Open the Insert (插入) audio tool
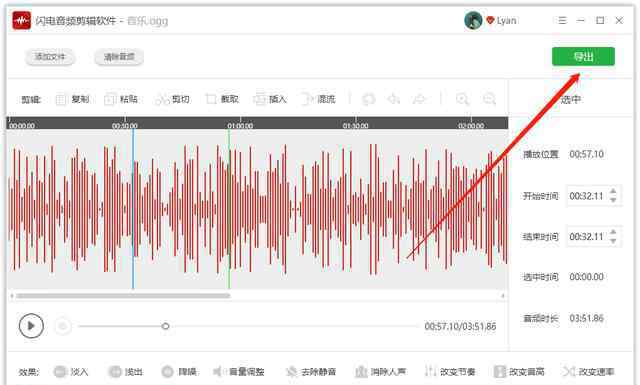 pos(270,99)
